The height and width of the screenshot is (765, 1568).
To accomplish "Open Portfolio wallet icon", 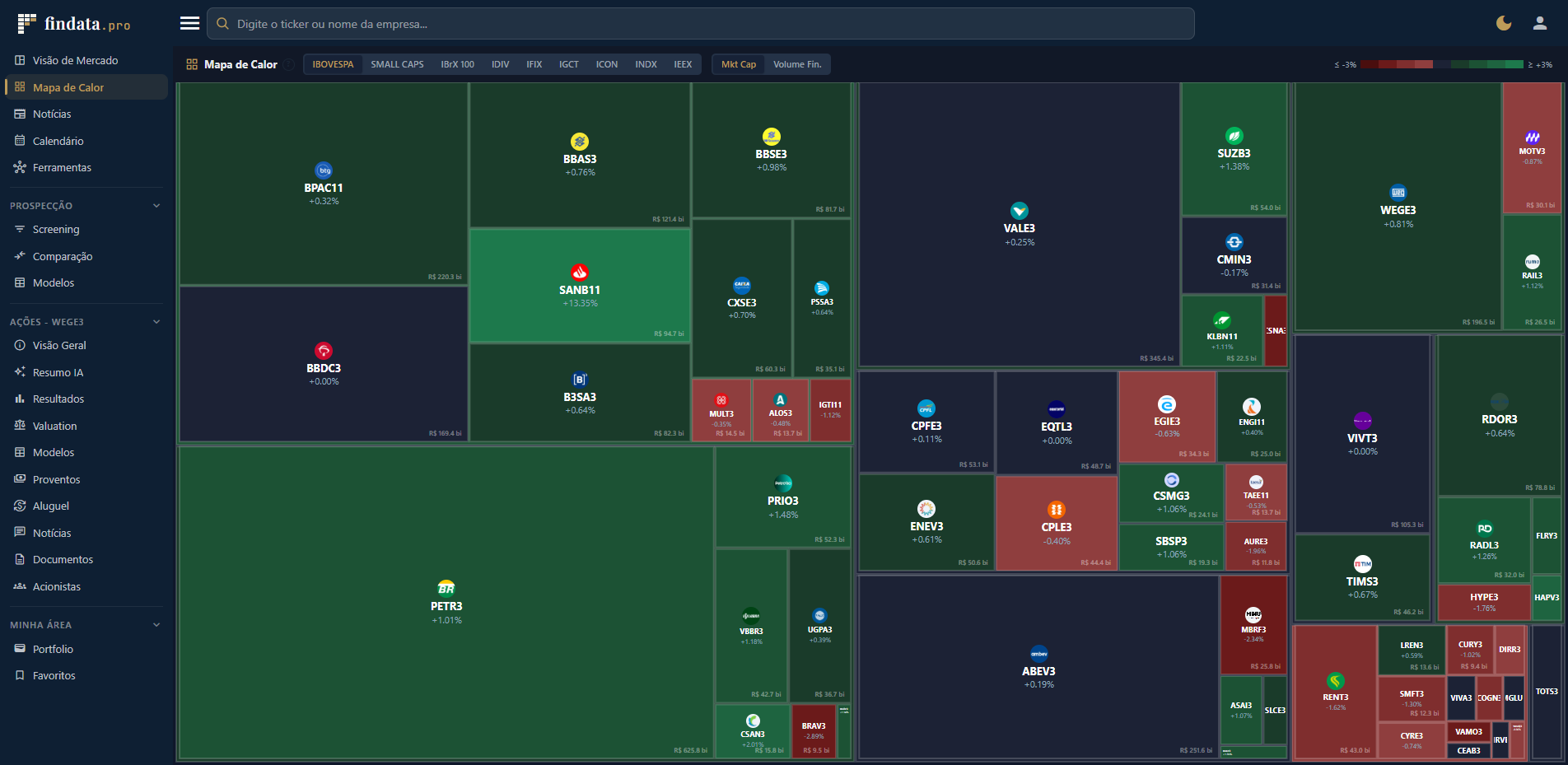I will [x=20, y=649].
